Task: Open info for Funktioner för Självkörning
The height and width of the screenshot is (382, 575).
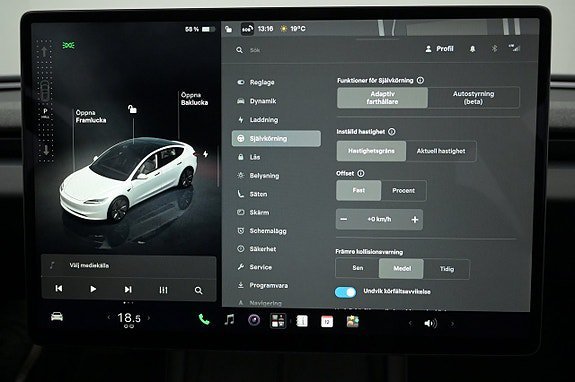Action: (x=421, y=80)
